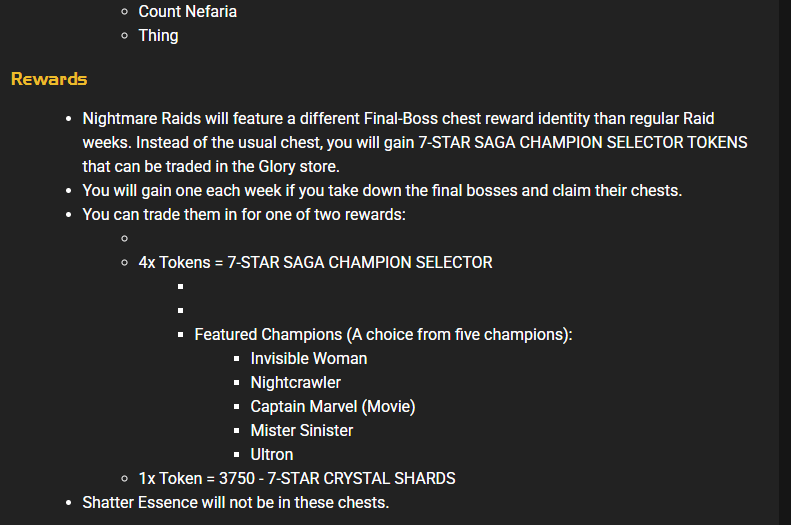
Task: Click the 4x Tokens selector line
Action: (x=315, y=263)
